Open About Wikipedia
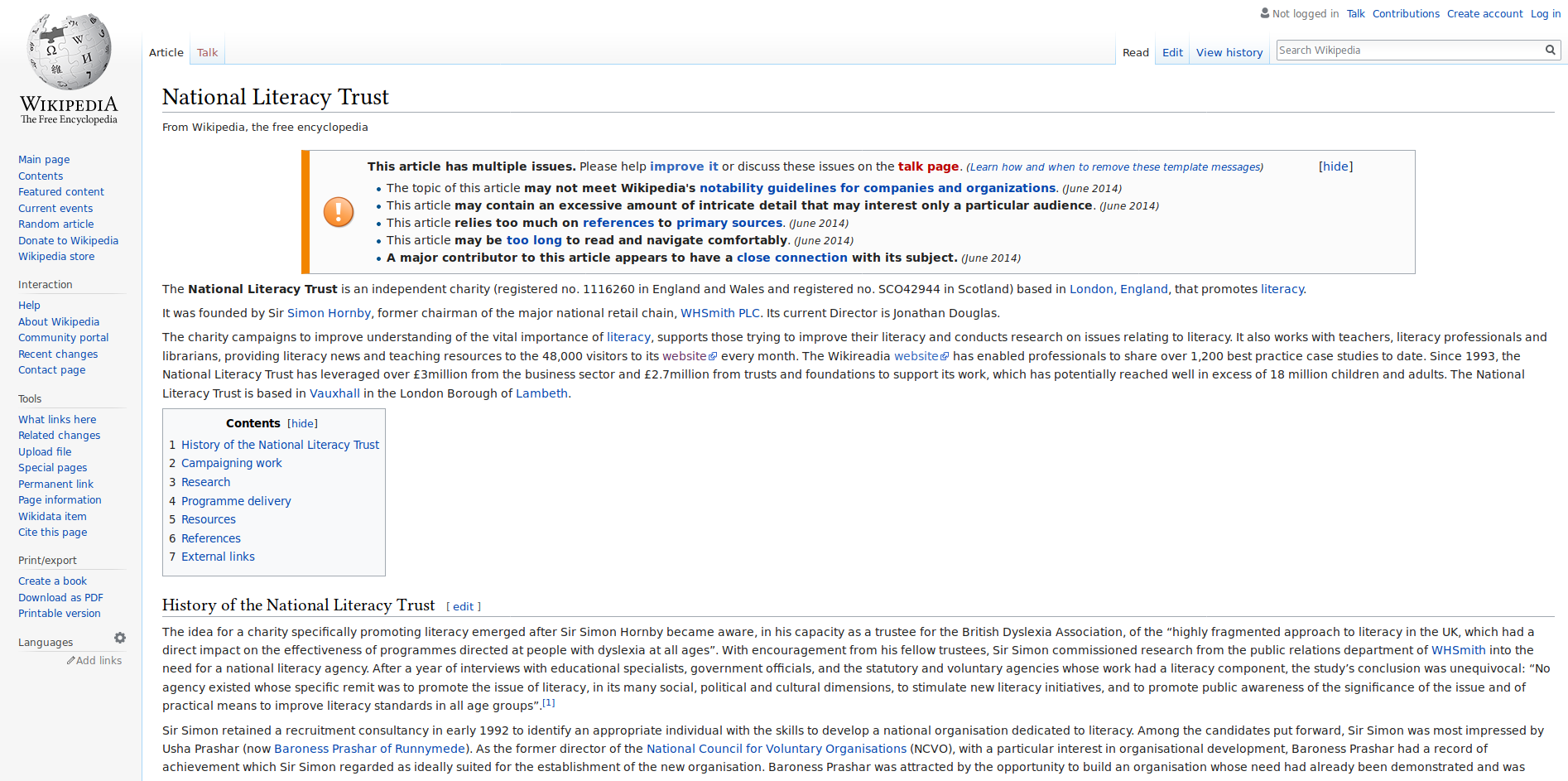This screenshot has height=781, width=1568. point(59,322)
